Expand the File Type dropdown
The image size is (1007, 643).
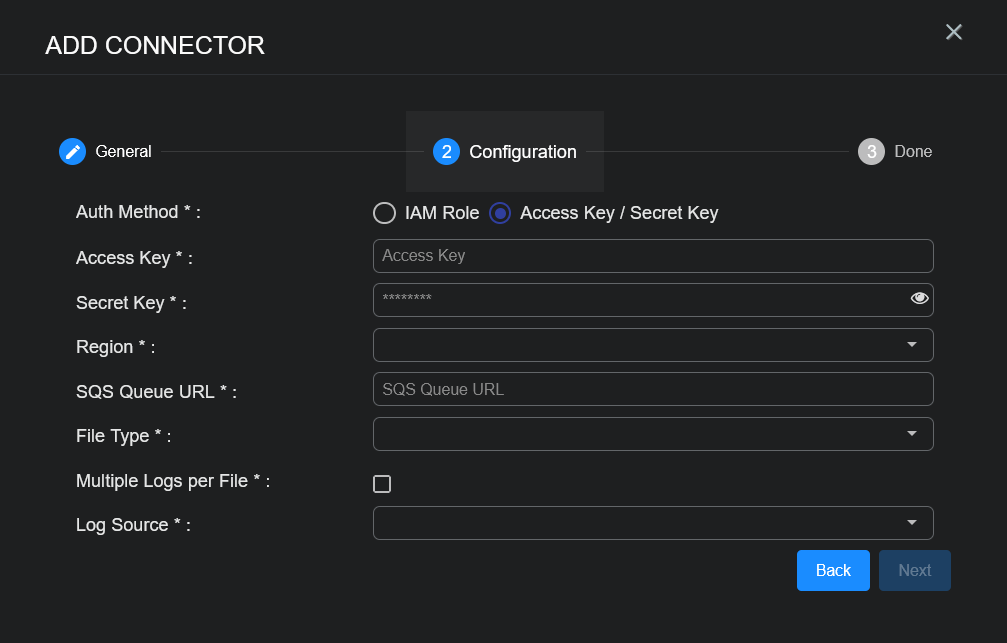(x=640, y=434)
